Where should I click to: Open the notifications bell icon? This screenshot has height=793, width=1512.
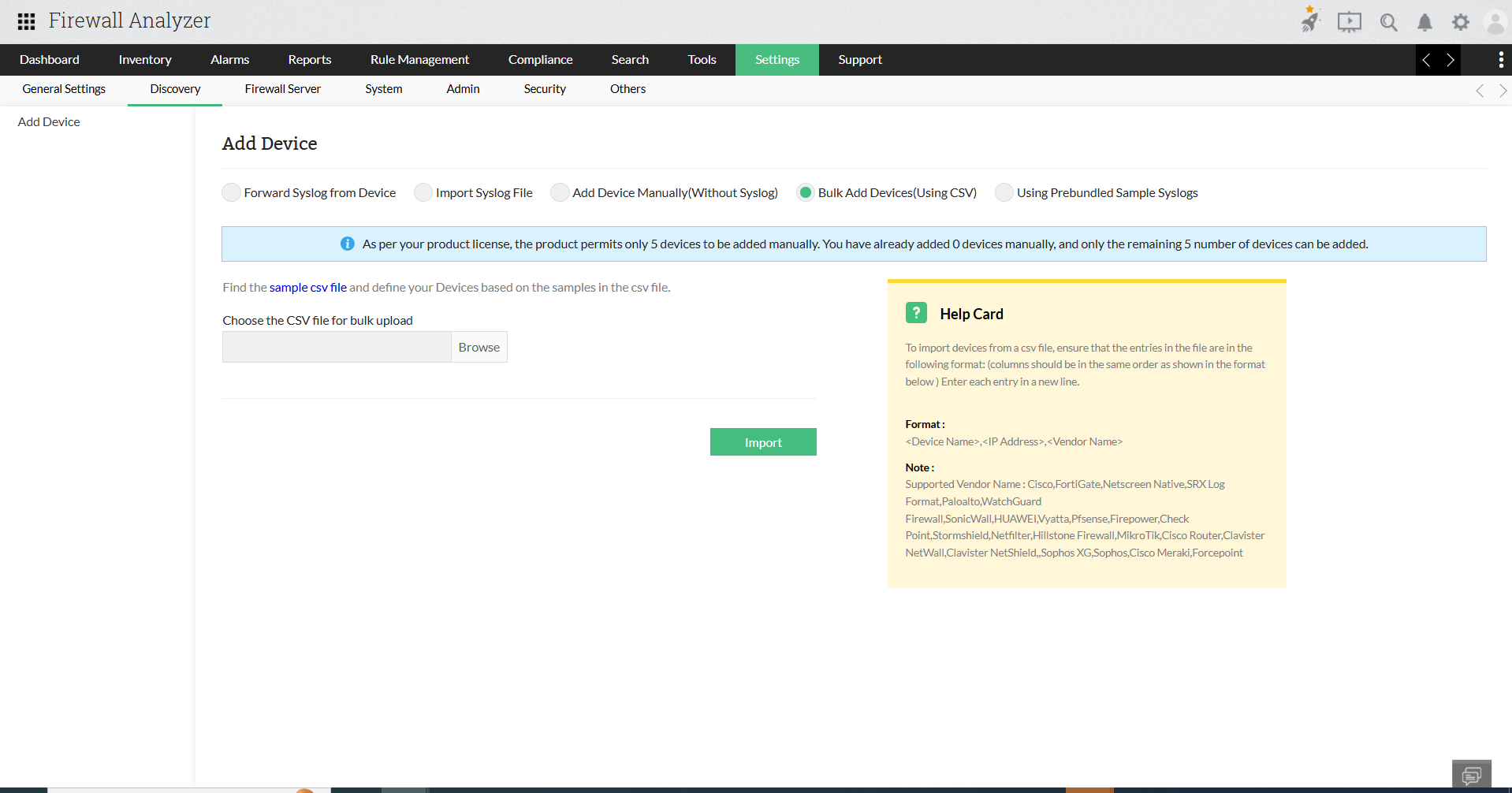[1424, 22]
